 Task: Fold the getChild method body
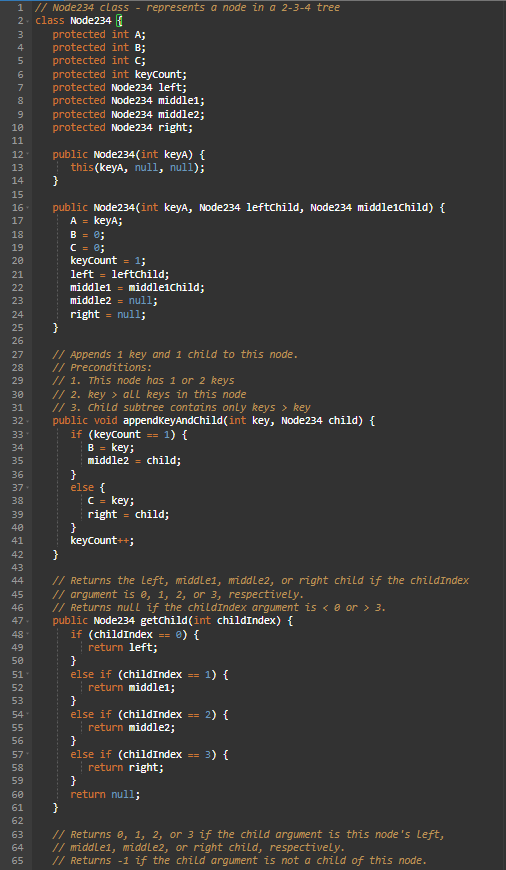coord(27,620)
